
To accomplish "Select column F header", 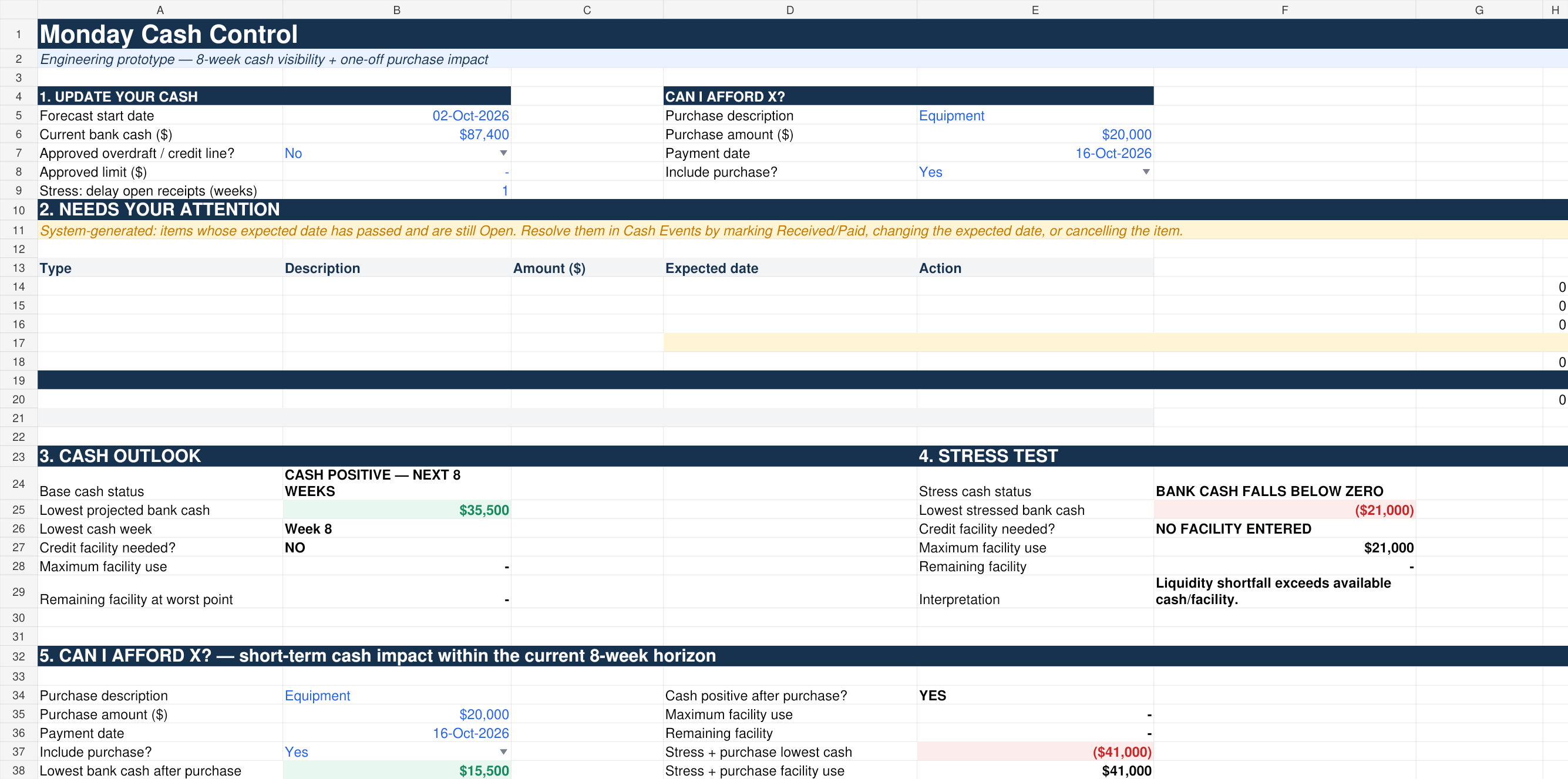I will coord(1285,10).
